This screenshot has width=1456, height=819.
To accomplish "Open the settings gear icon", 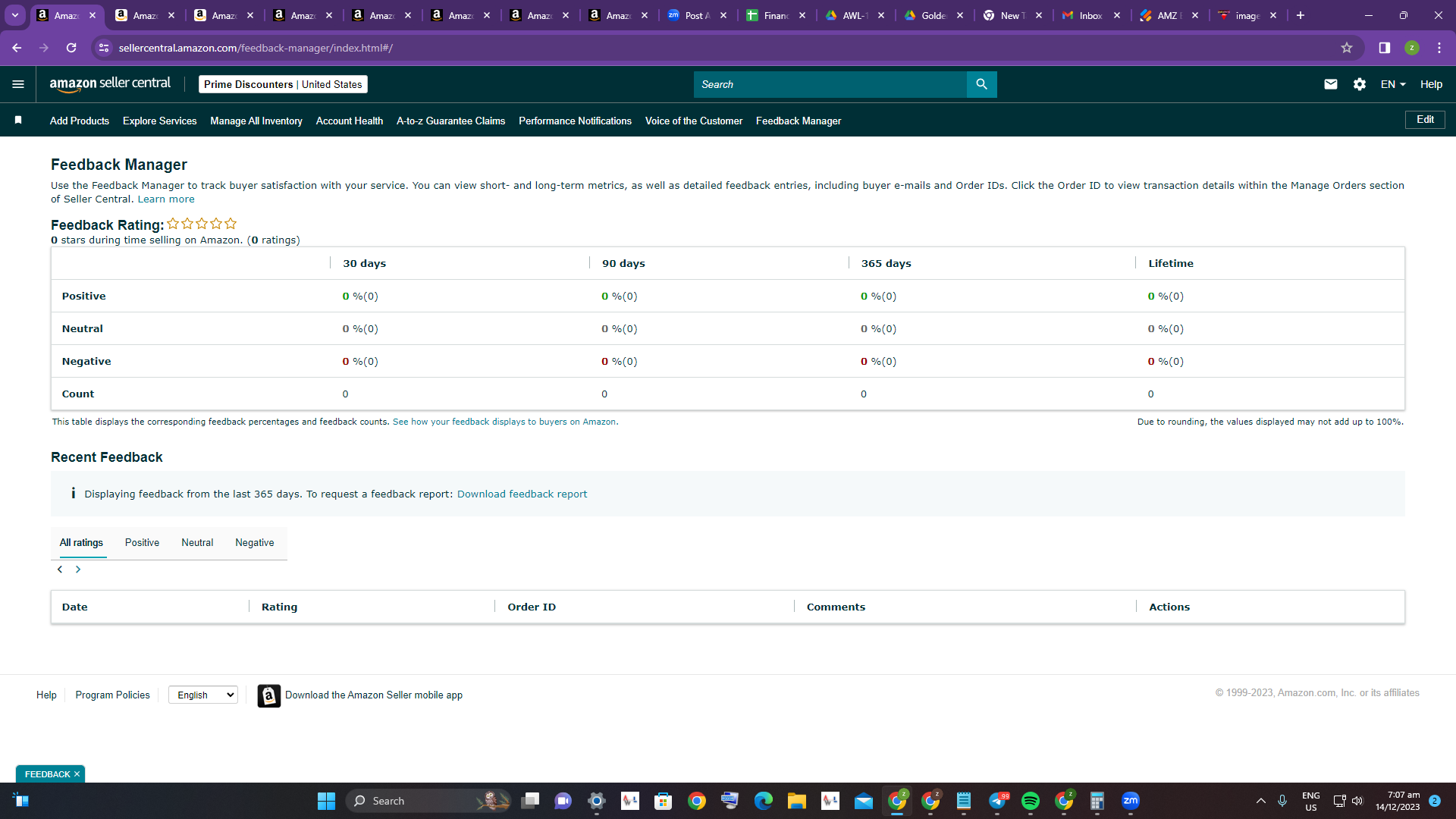I will (1360, 84).
